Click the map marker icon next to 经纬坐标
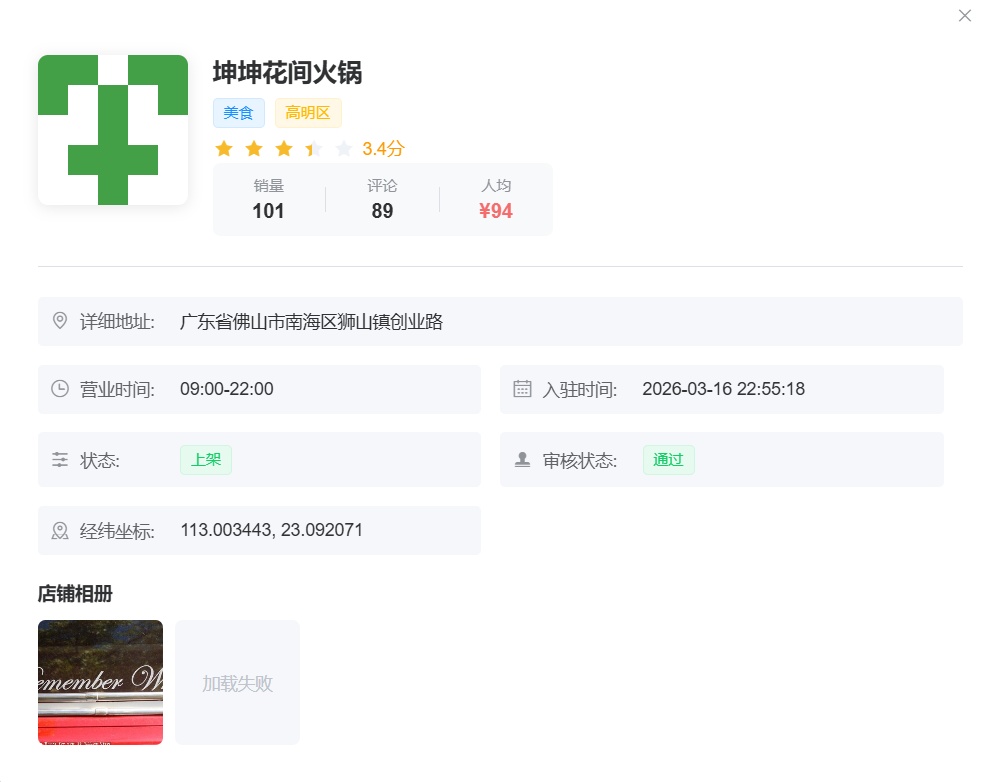The width and height of the screenshot is (997, 782). pos(60,530)
